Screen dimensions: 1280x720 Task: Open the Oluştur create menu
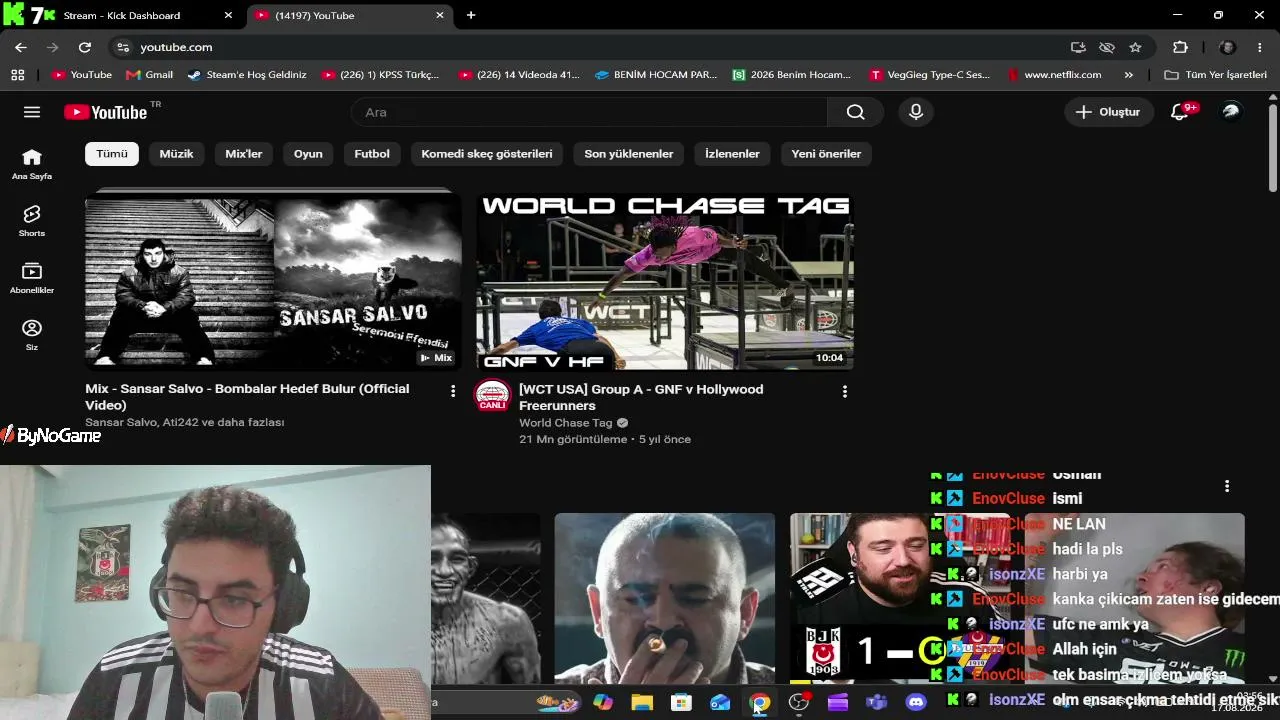[1108, 112]
